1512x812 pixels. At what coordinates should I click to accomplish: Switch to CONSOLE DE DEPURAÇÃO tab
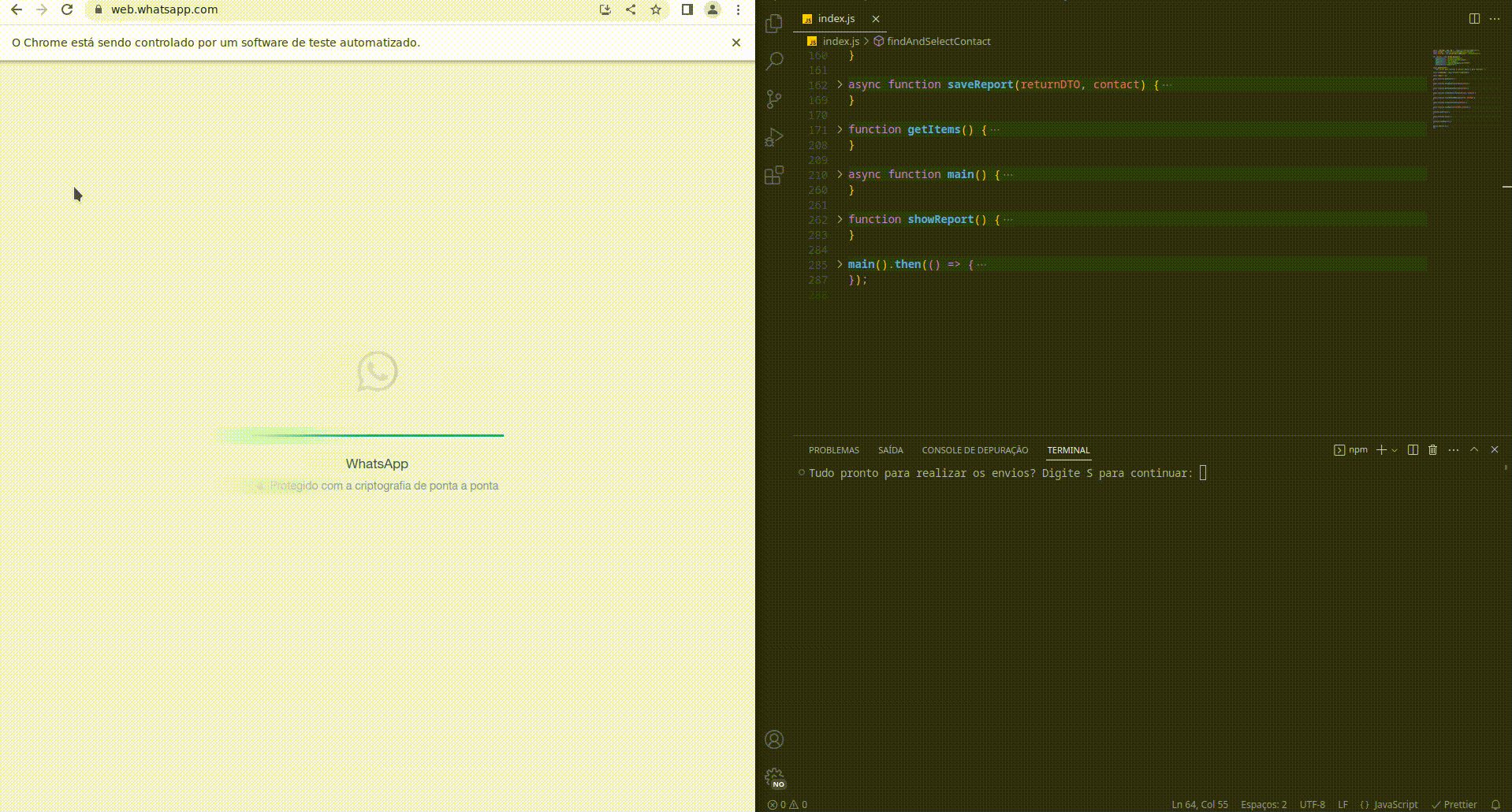pyautogui.click(x=974, y=450)
